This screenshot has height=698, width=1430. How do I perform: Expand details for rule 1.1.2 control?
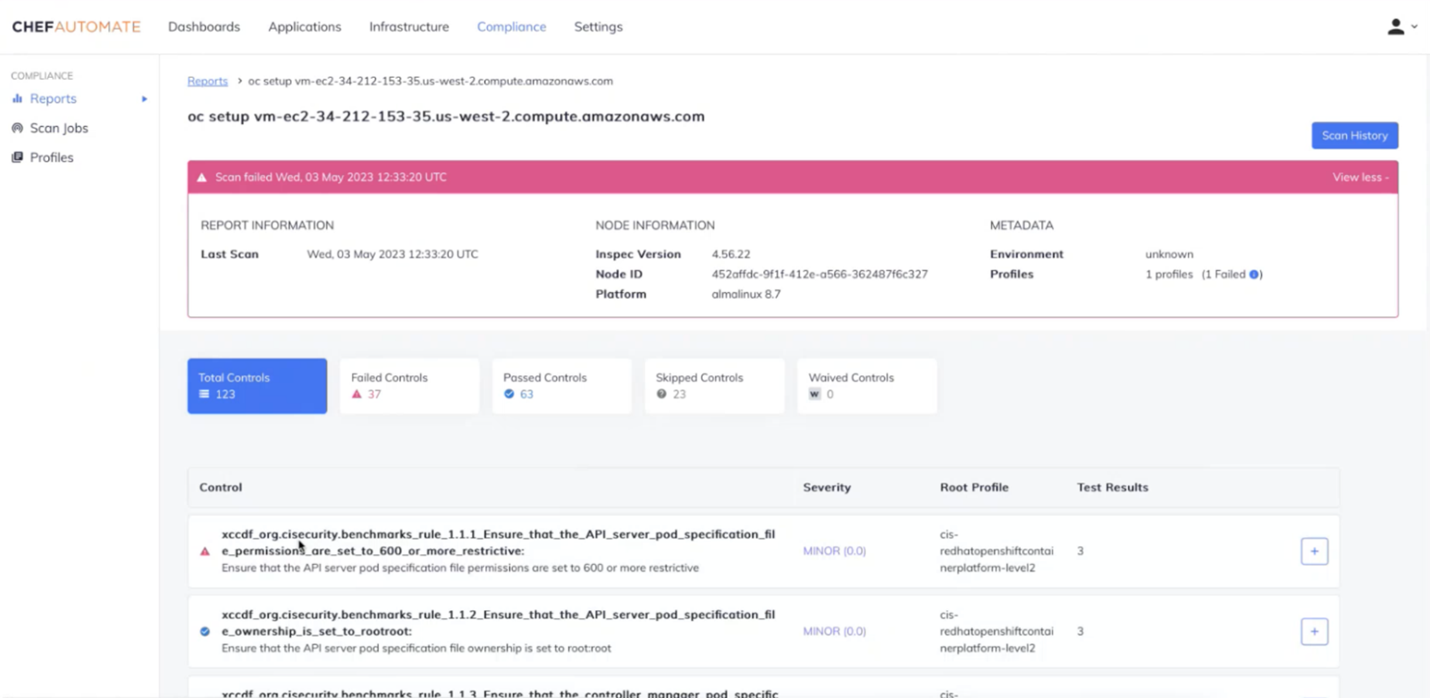point(1313,631)
